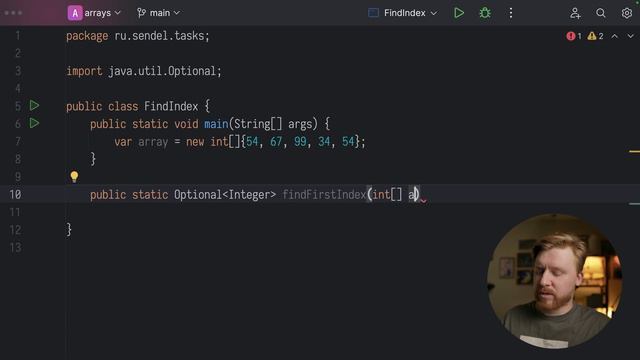Click the error count indicator

(x=574, y=36)
